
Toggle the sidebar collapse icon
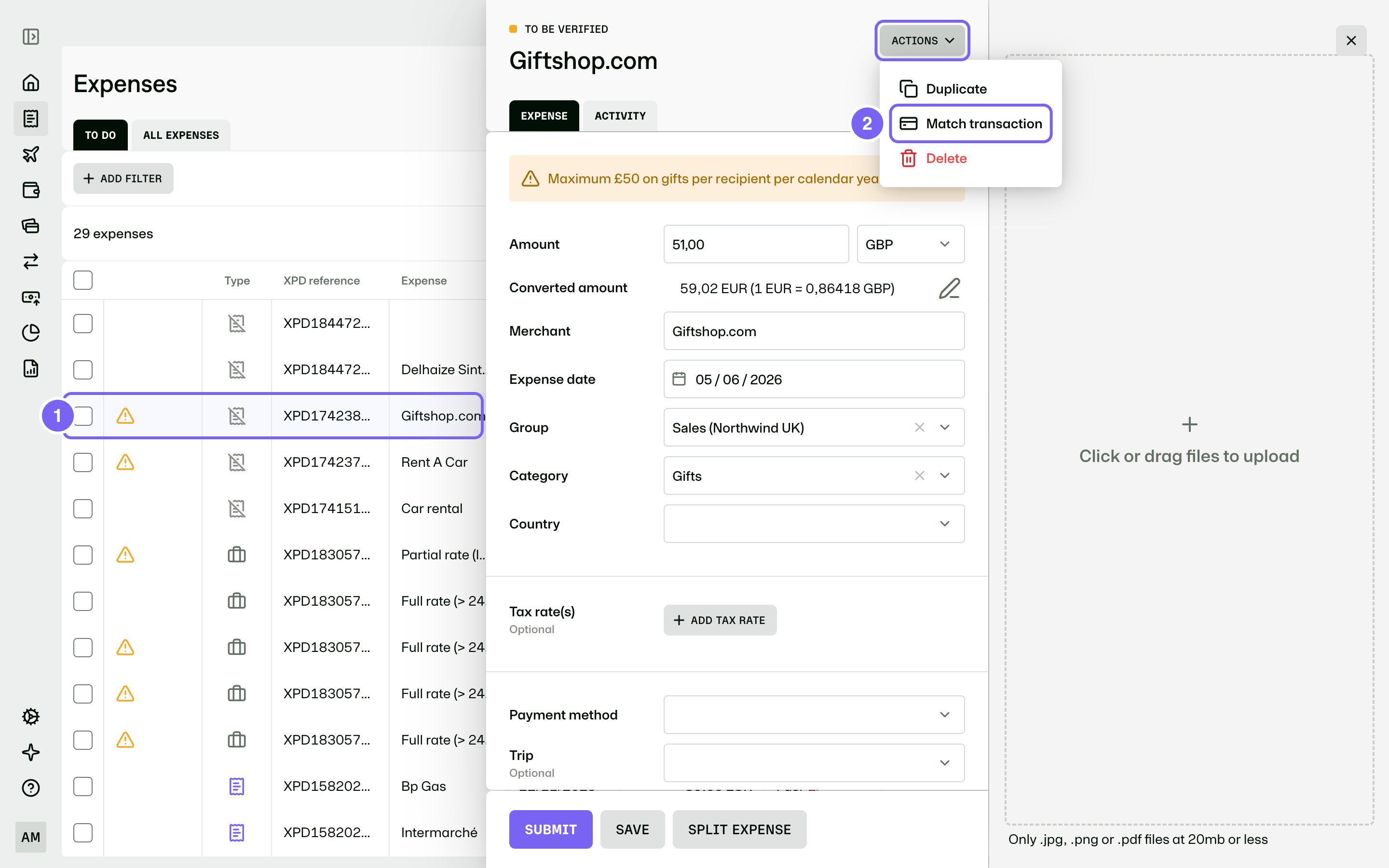(x=30, y=37)
